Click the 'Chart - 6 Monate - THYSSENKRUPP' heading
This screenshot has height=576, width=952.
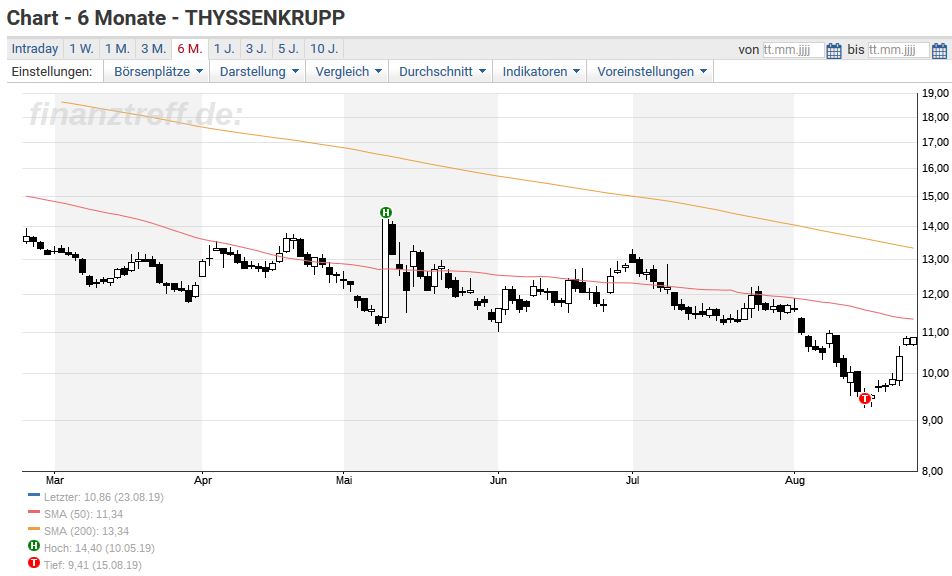click(x=176, y=18)
